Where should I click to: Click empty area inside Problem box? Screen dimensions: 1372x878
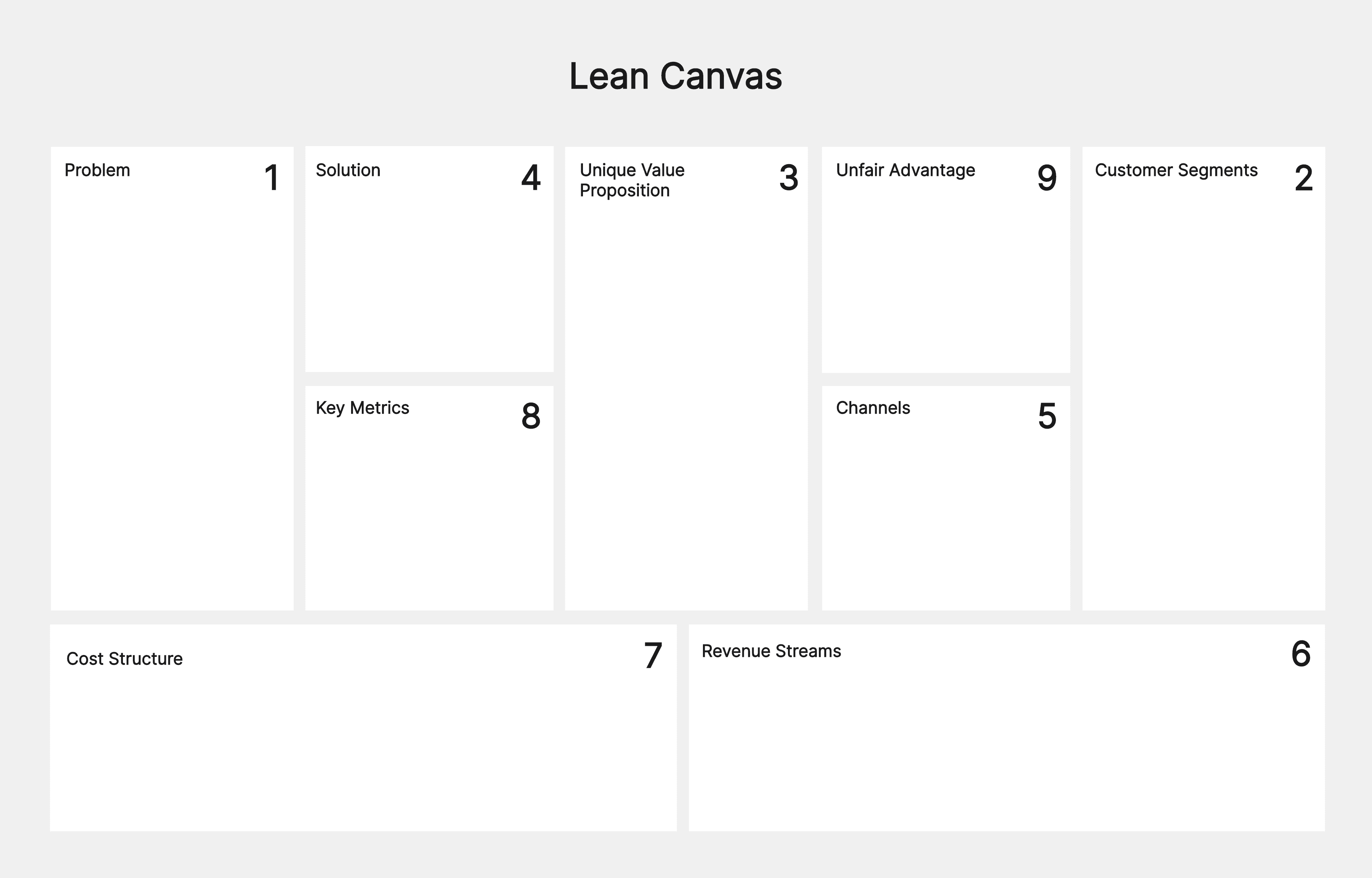tap(172, 399)
